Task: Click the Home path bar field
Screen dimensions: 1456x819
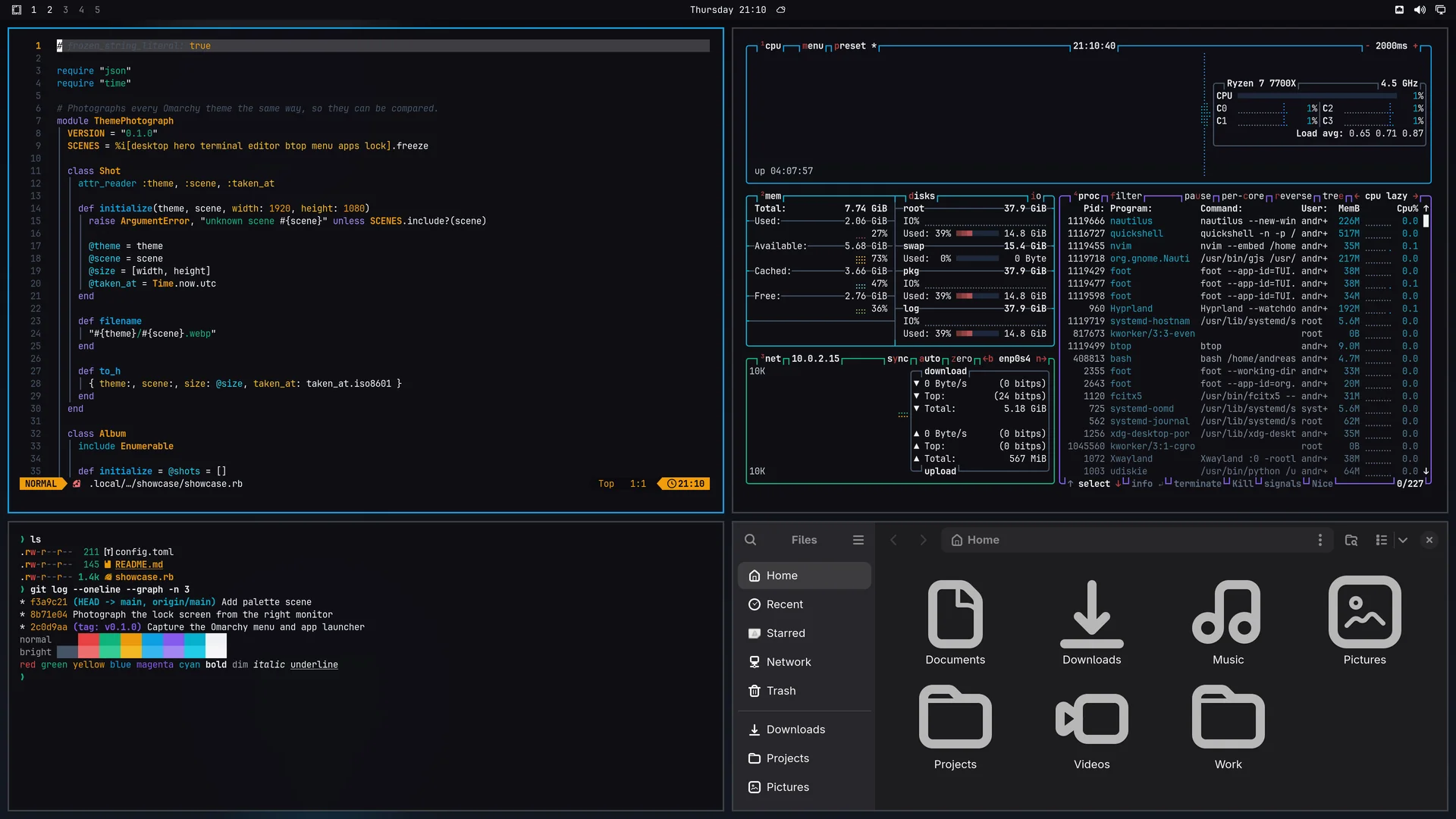Action: pyautogui.click(x=1137, y=540)
